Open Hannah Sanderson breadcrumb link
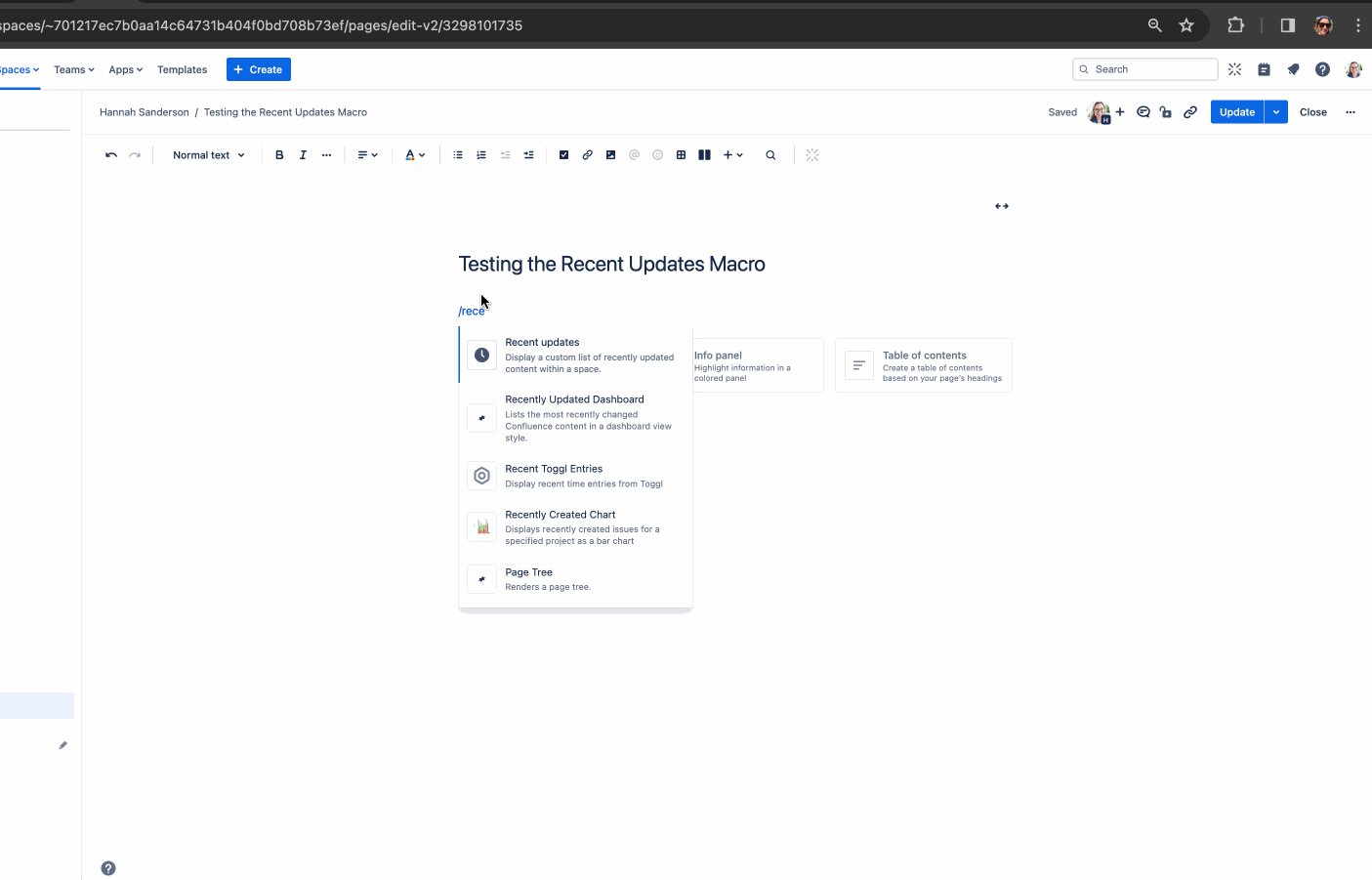 (x=145, y=112)
